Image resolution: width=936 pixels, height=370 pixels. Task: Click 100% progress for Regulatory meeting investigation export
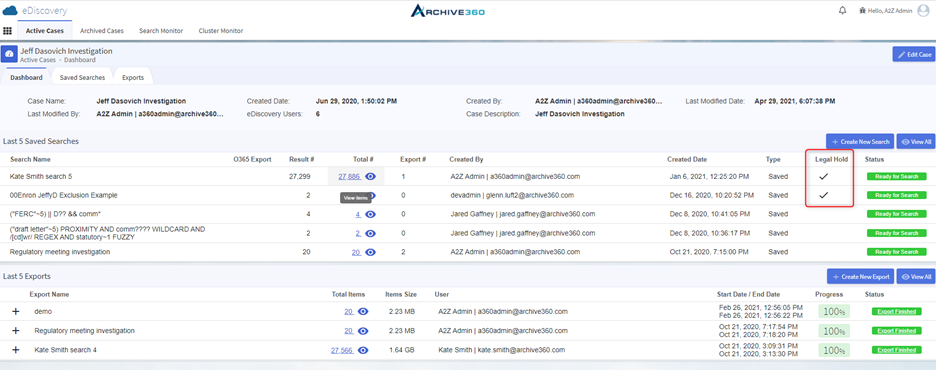(x=835, y=331)
